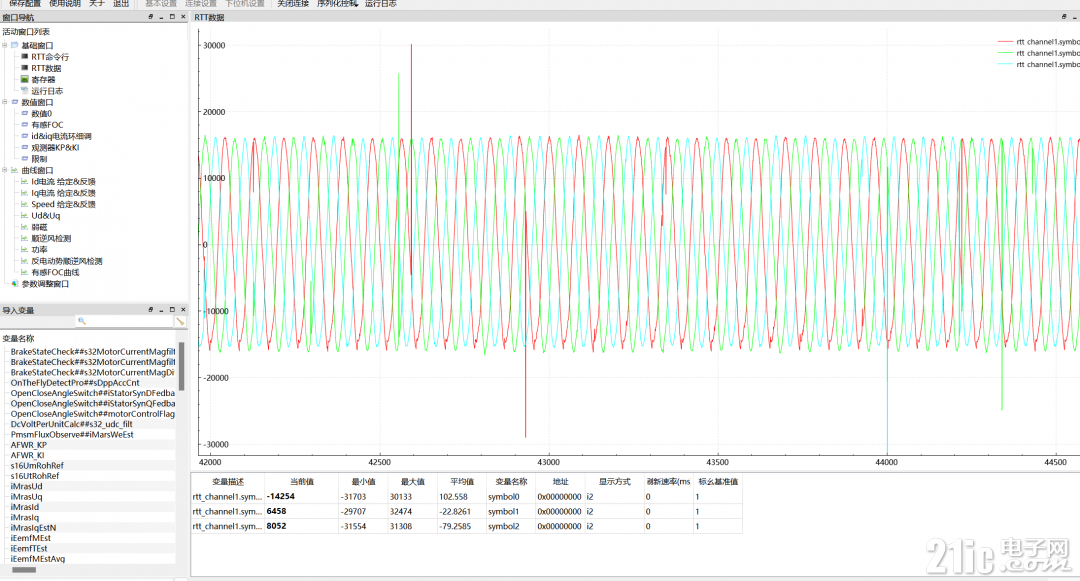This screenshot has width=1080, height=581.
Task: Click 关闭连接 in the toolbar
Action: click(293, 3)
